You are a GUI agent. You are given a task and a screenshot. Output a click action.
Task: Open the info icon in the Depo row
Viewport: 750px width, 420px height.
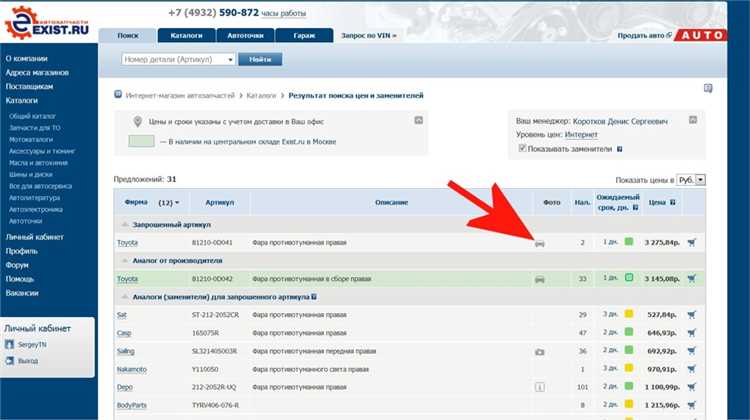(x=540, y=387)
